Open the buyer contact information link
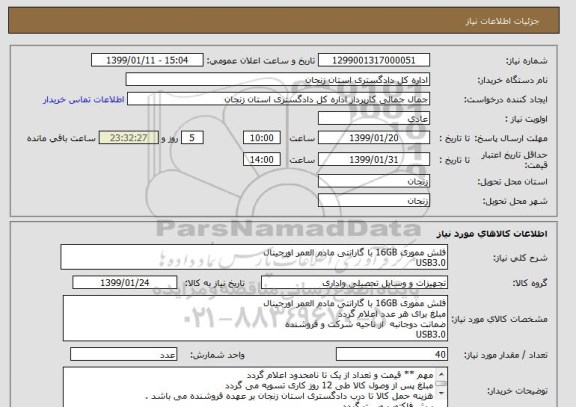The image size is (576, 407). point(84,100)
